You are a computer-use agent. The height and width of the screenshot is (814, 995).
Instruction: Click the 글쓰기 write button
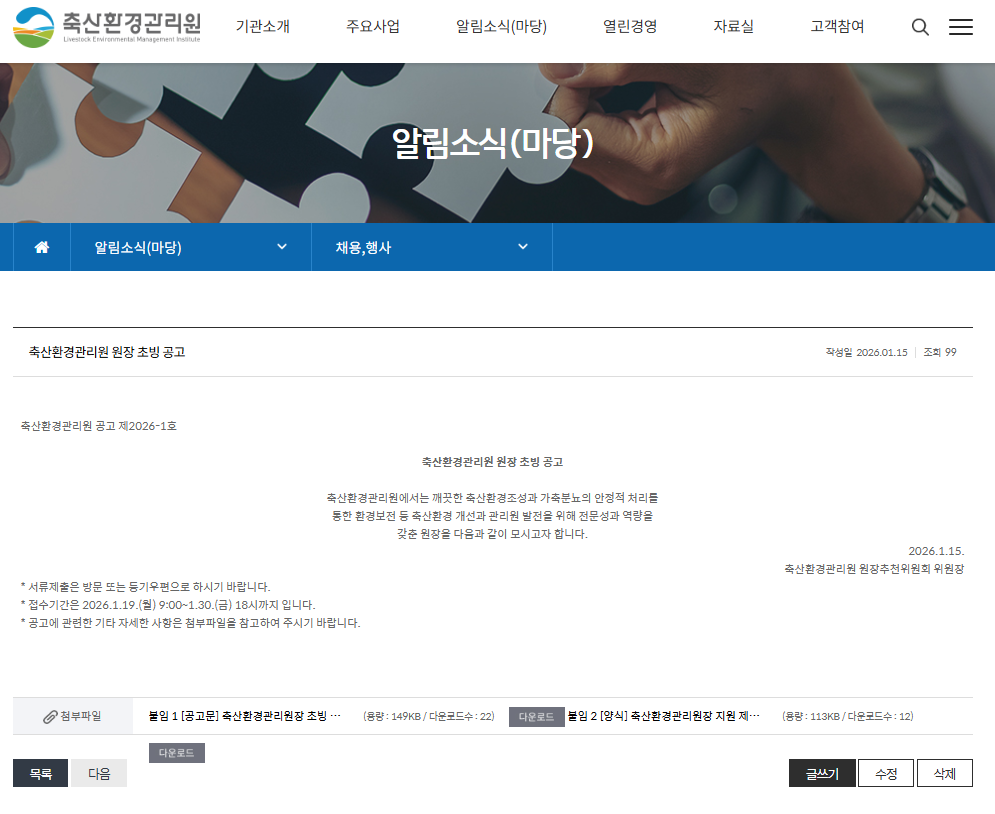(821, 772)
